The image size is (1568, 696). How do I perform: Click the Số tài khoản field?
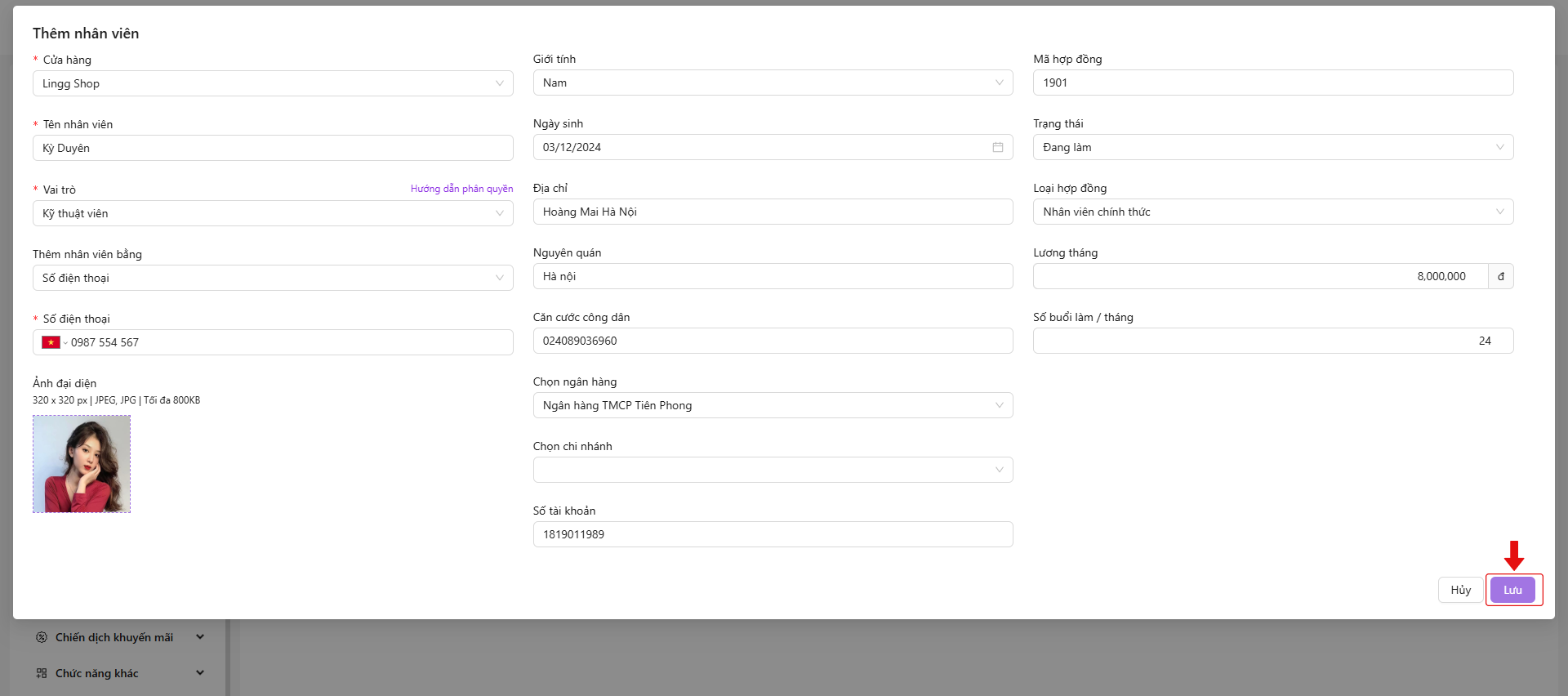(773, 534)
